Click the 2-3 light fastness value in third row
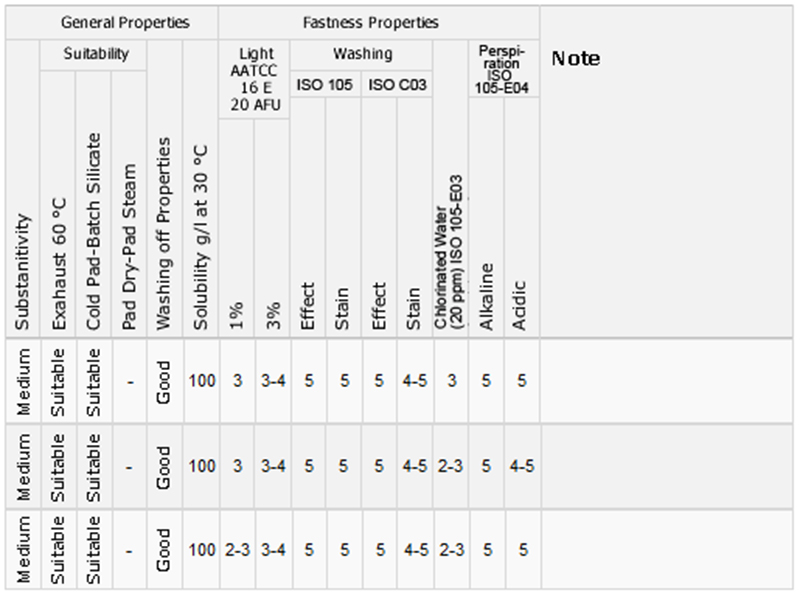 237,550
